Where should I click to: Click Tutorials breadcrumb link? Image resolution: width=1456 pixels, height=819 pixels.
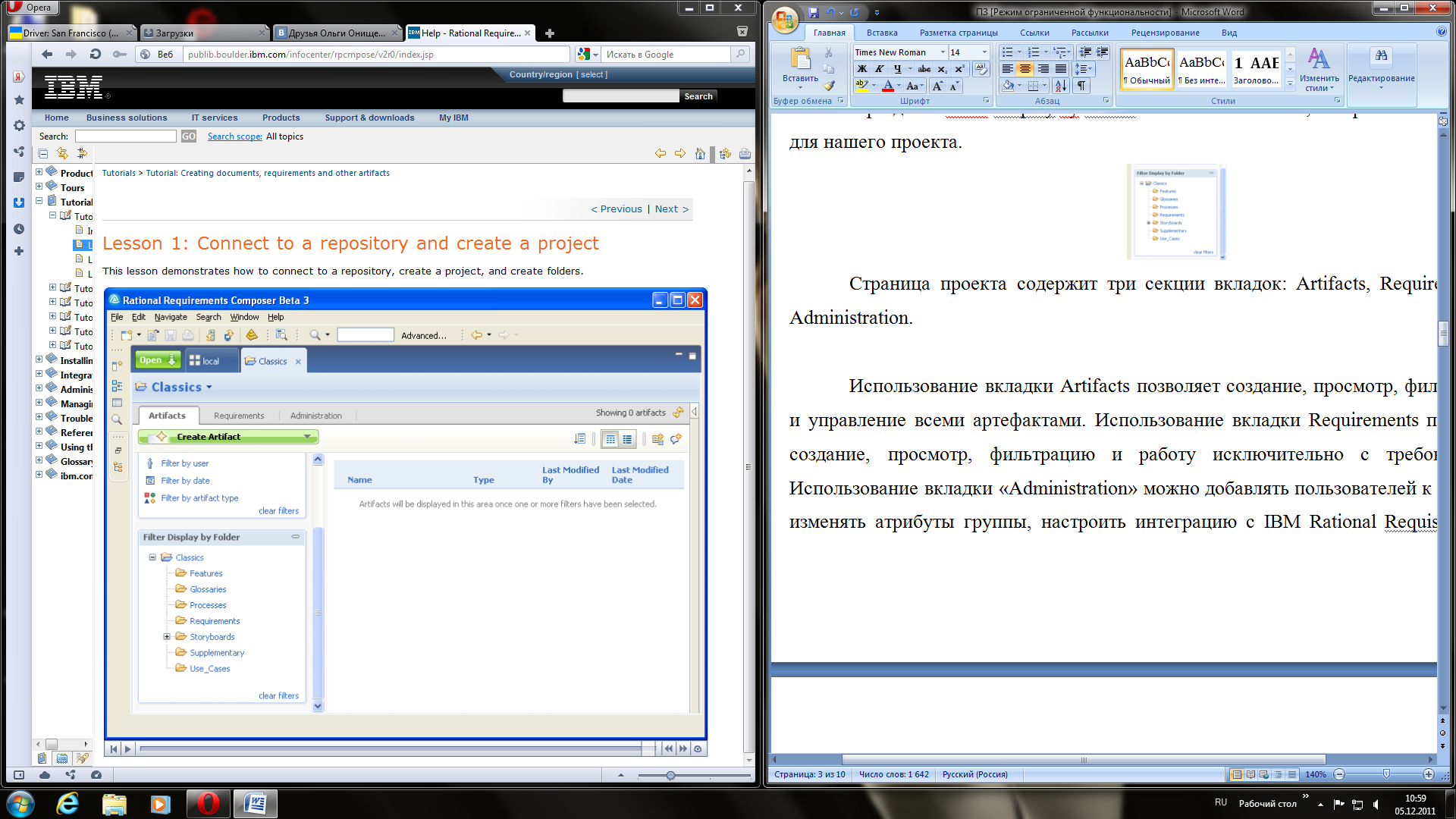(119, 173)
